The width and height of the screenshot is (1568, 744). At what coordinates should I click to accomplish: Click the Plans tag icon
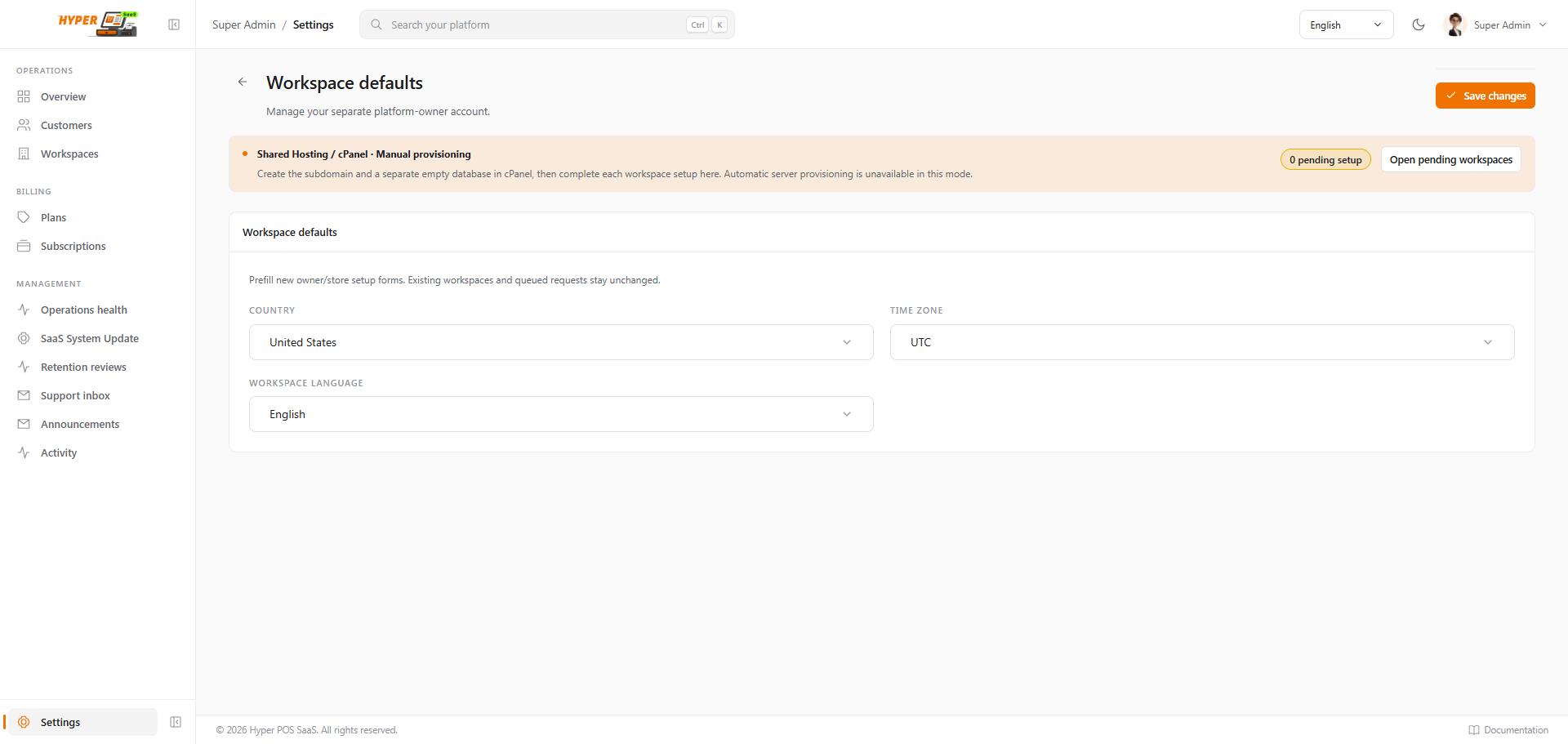(24, 217)
